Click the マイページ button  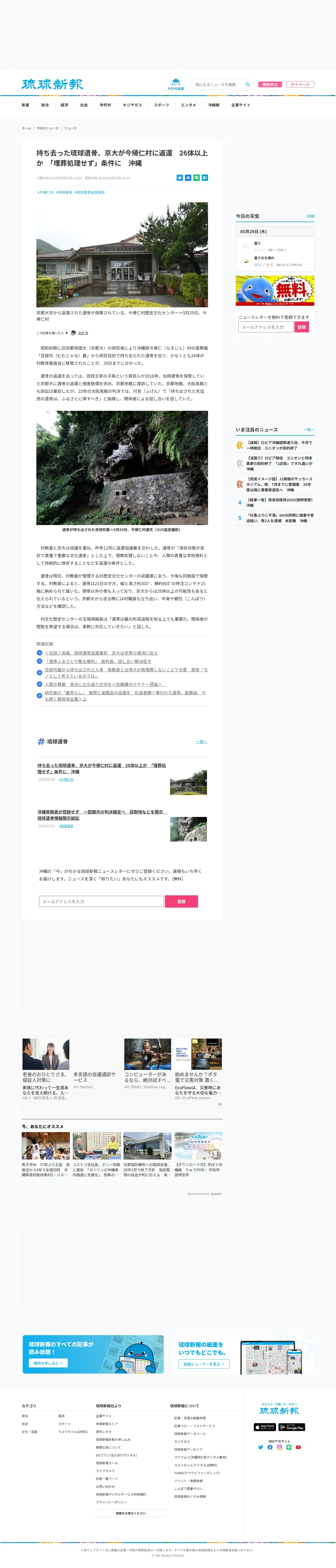tap(300, 85)
